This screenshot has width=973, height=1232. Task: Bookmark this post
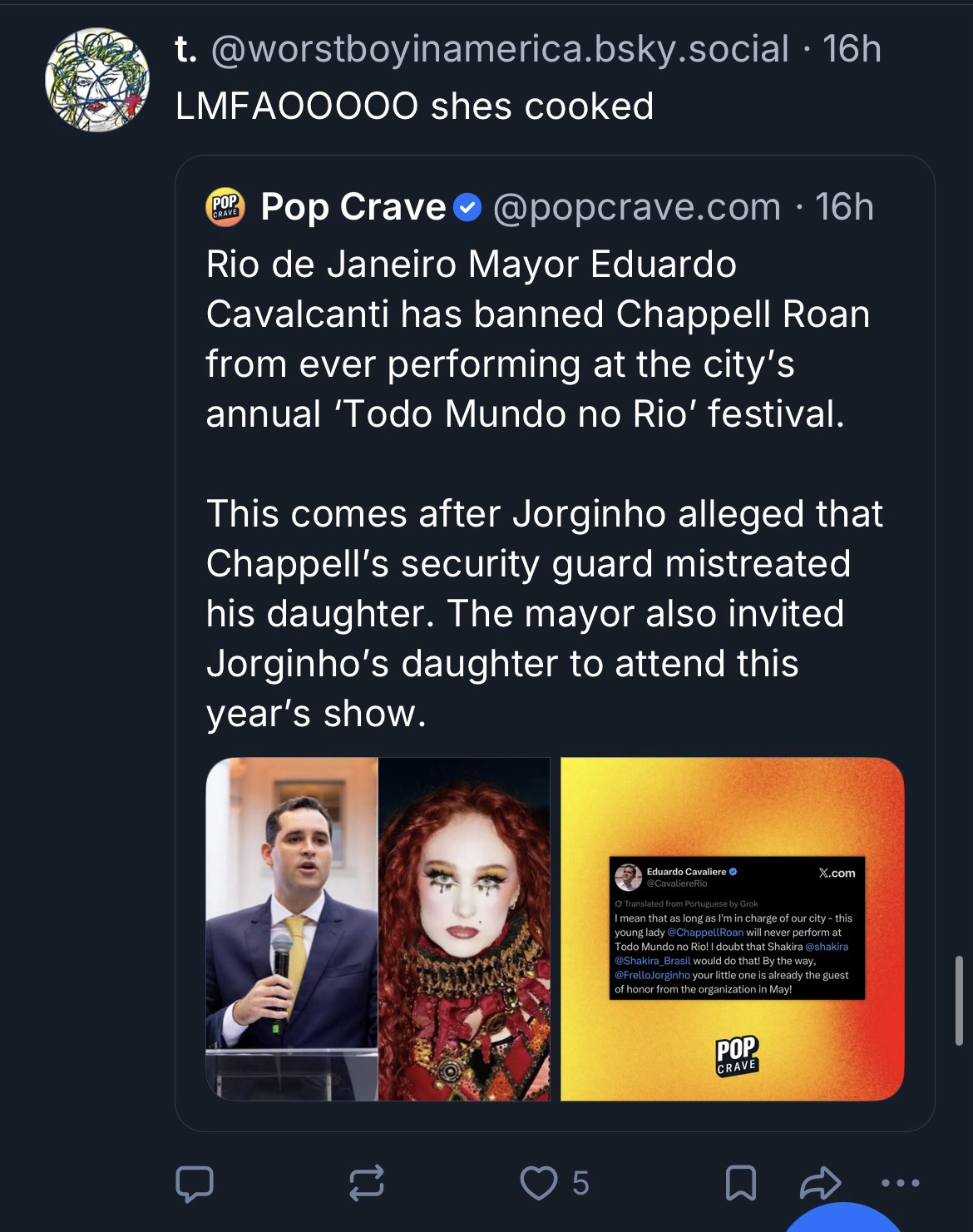[x=741, y=1183]
